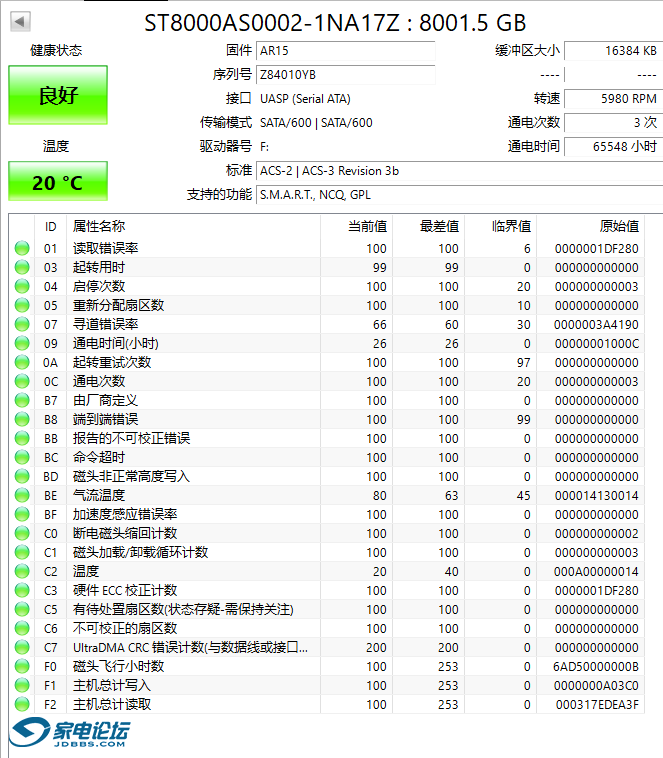Screen dimensions: 663x758
Task: Select the status circle for 由厂商定义 row
Action: pos(22,401)
